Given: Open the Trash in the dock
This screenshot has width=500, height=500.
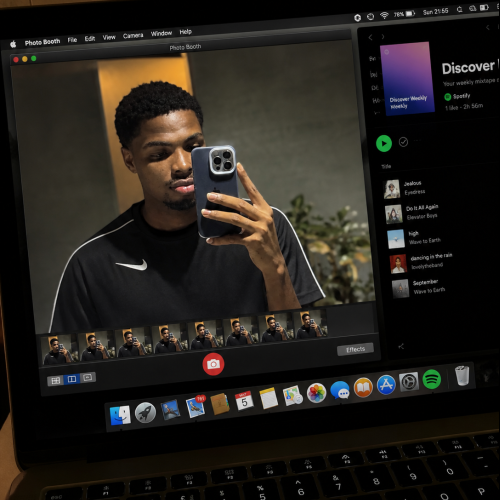Looking at the screenshot, I should [462, 376].
